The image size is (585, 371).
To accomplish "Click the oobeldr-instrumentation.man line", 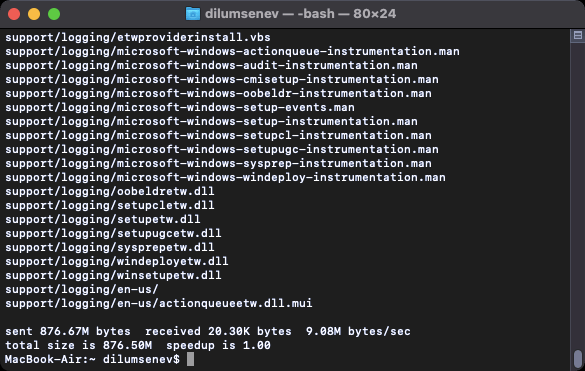I will coord(218,93).
